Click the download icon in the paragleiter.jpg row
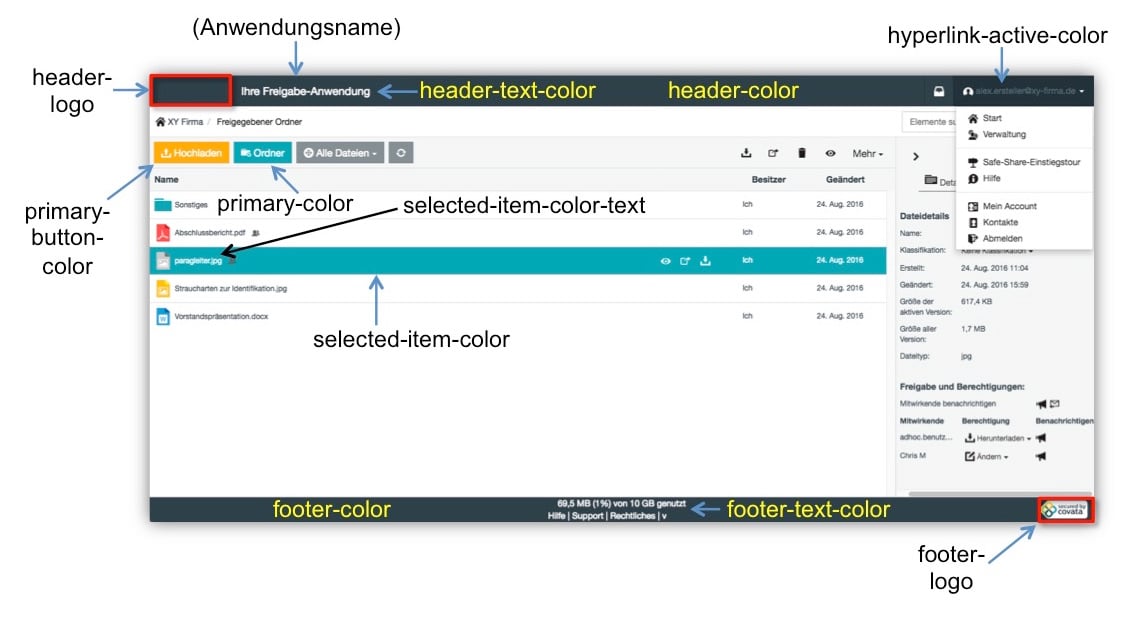Image resolution: width=1133 pixels, height=617 pixels. tap(705, 261)
